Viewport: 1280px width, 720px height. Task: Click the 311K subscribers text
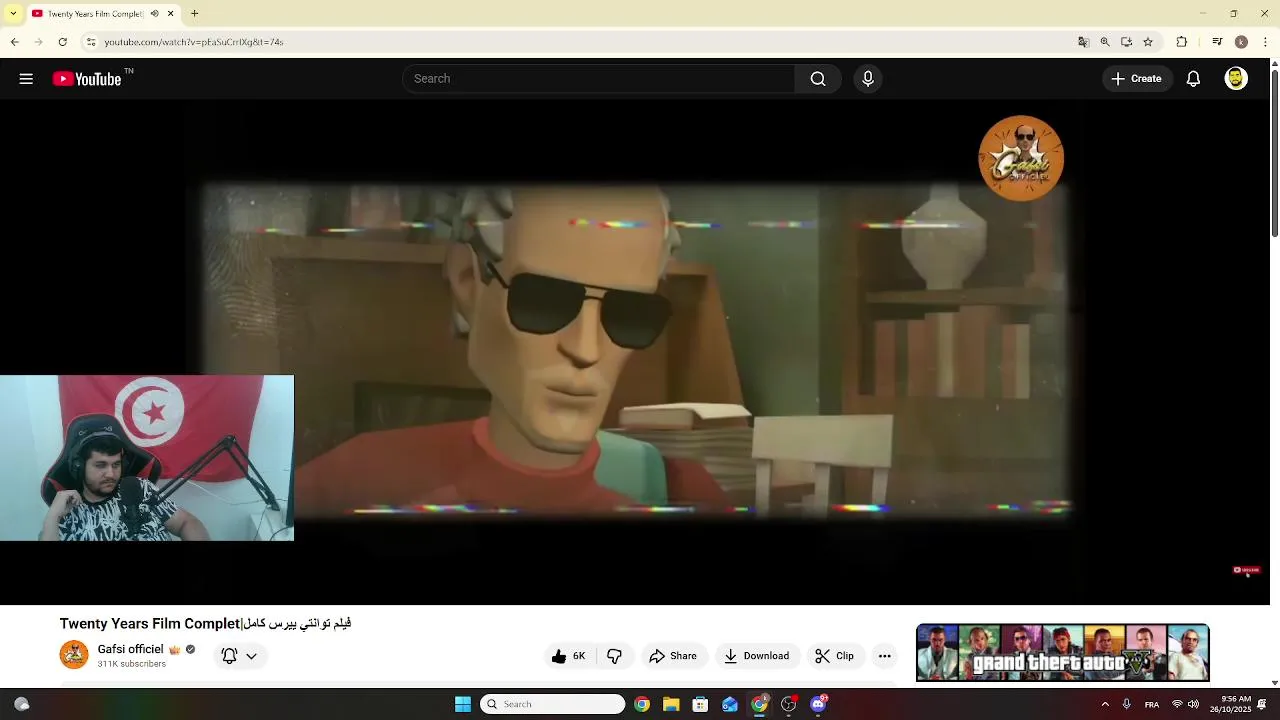tap(131, 664)
